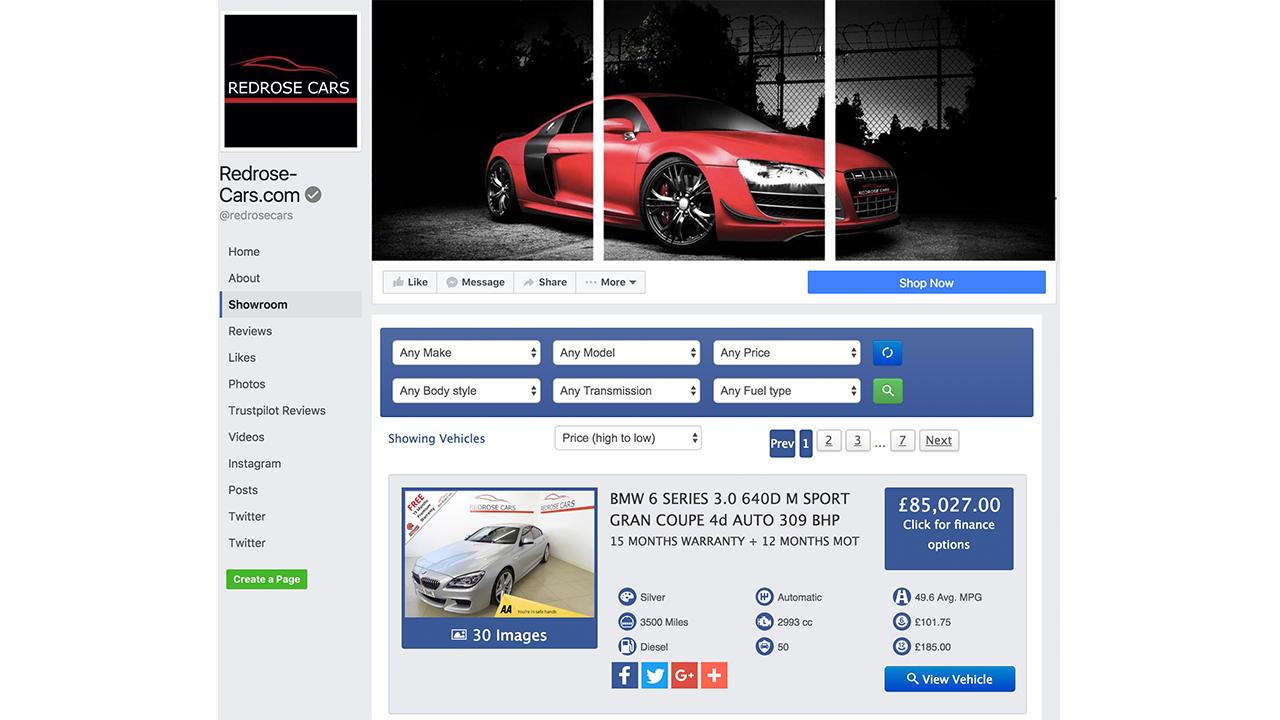Go to page 7 of results
Image resolution: width=1280 pixels, height=720 pixels.
902,441
